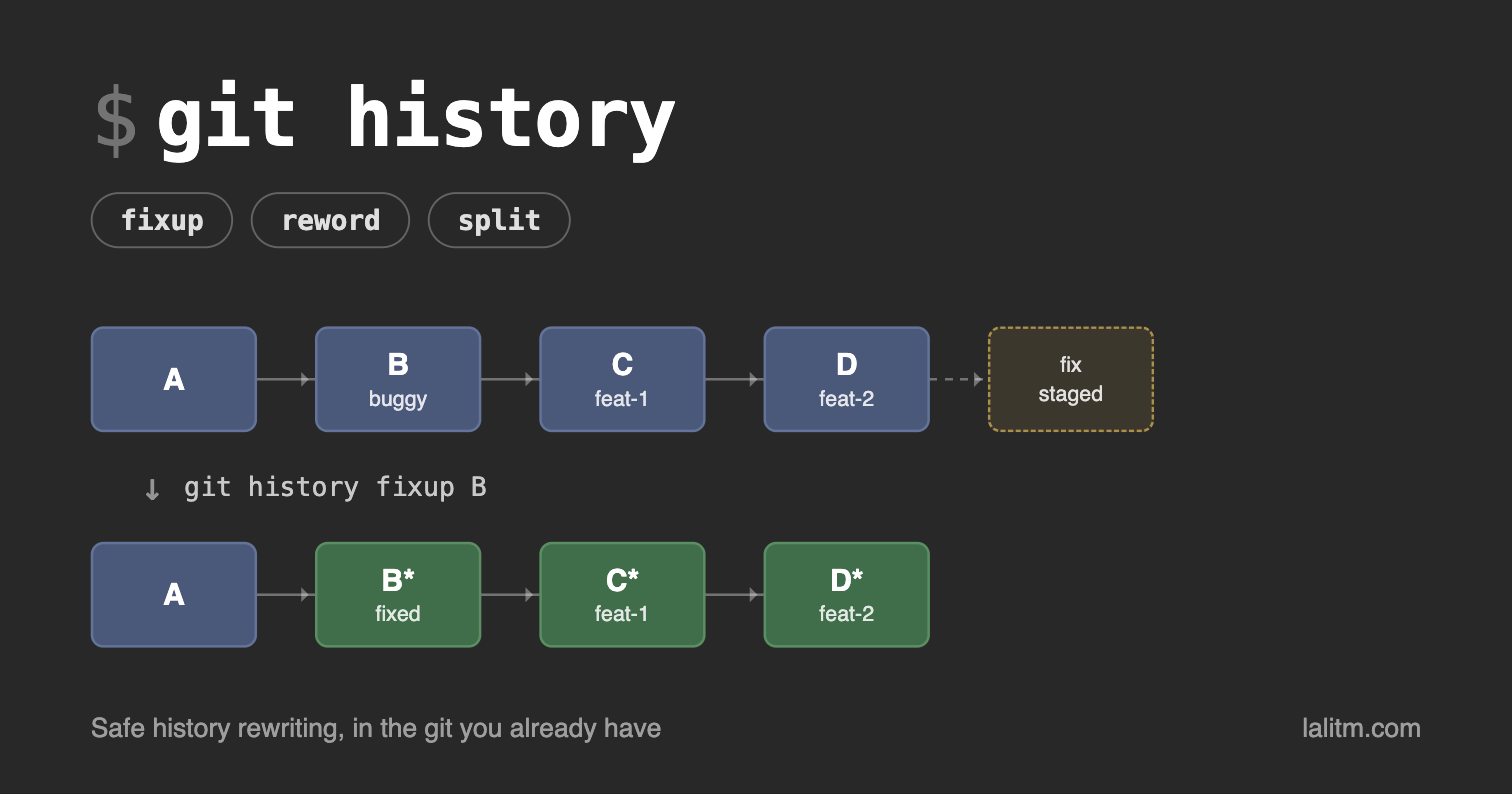Viewport: 1512px width, 794px height.
Task: Click the green C* feat-1 commit
Action: click(622, 595)
